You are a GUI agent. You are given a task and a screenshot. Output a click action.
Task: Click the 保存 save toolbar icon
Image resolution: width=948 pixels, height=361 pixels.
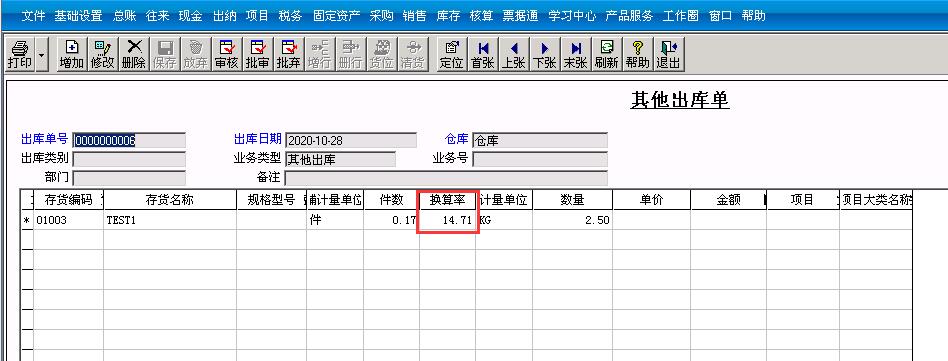(164, 54)
